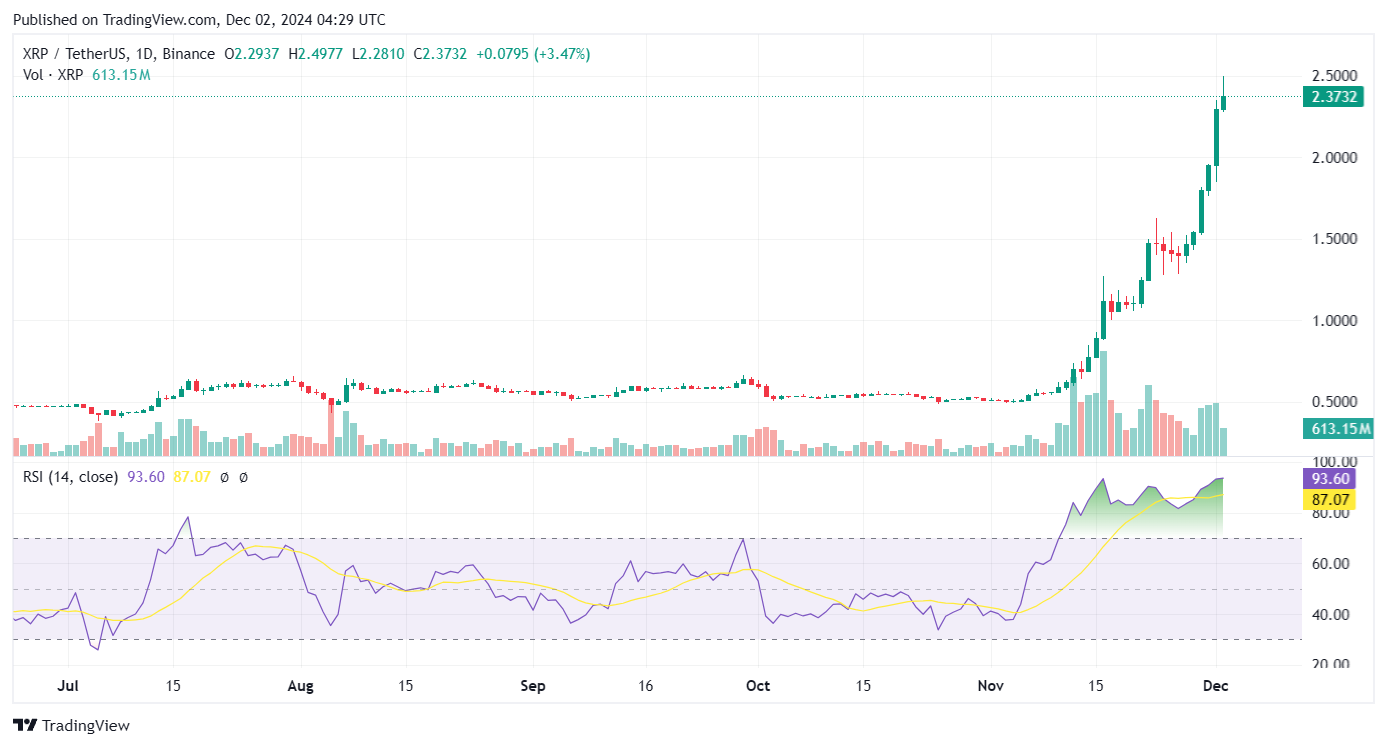Select the Aug label on the time axis
1387x747 pixels.
(x=300, y=686)
